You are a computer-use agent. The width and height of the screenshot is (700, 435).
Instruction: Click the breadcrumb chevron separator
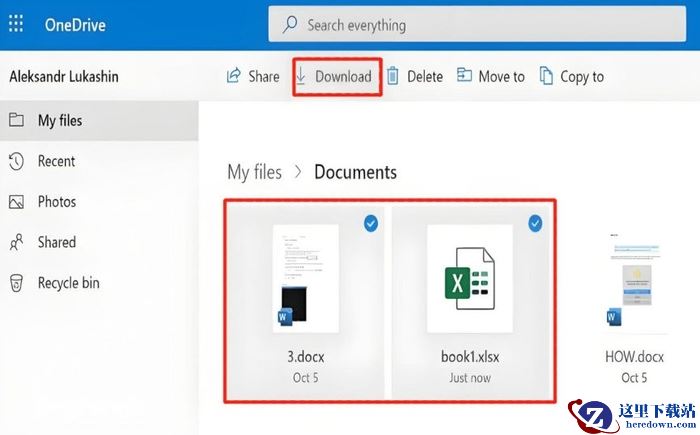click(x=298, y=172)
